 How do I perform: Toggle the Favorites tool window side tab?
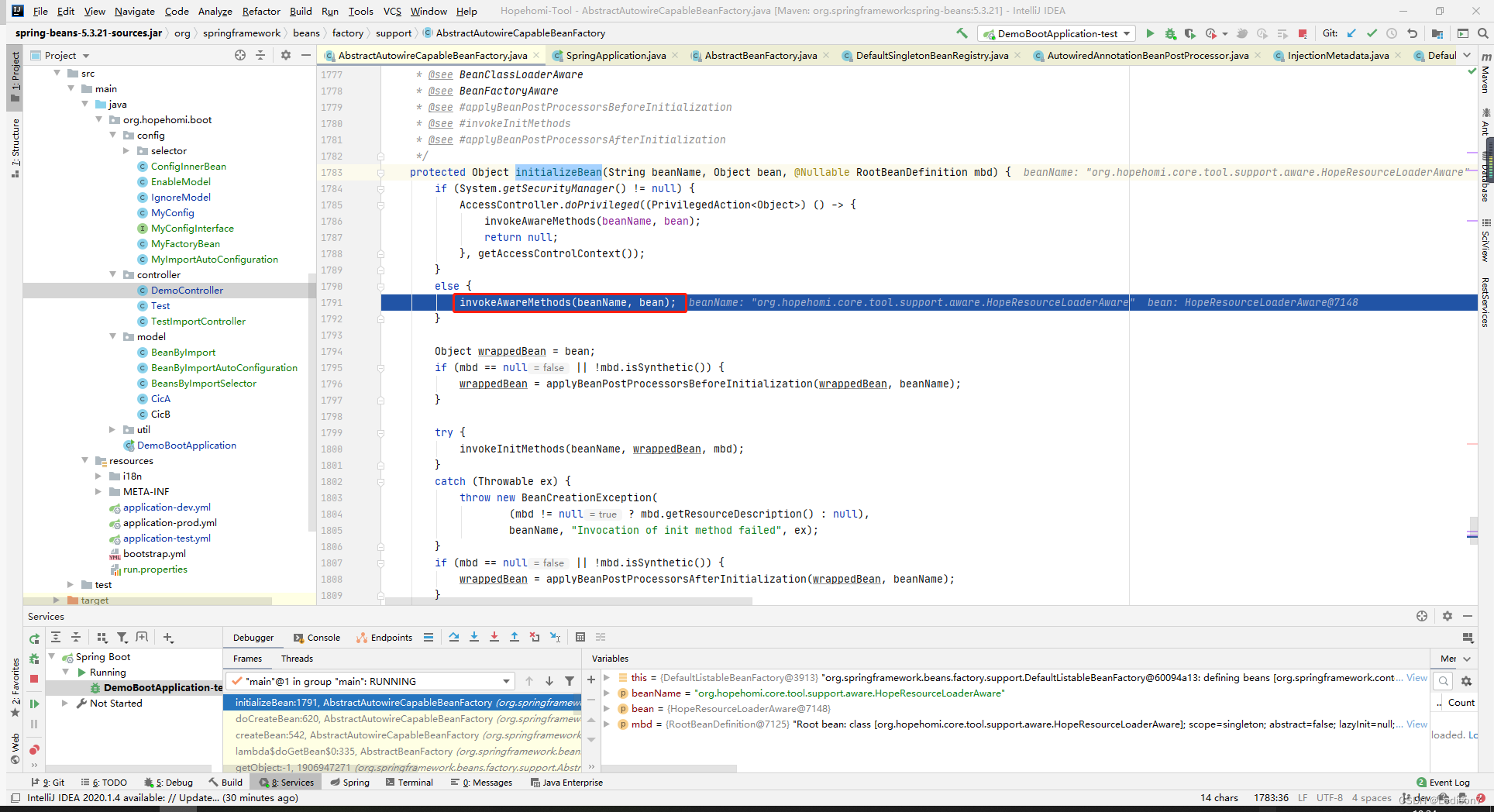click(x=15, y=687)
